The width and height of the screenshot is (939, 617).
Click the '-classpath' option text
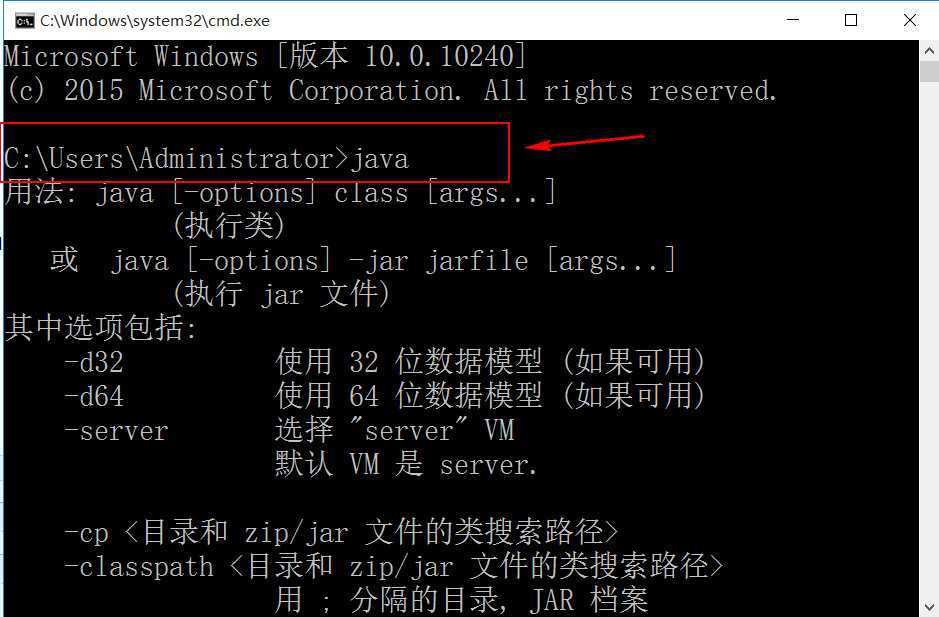139,567
